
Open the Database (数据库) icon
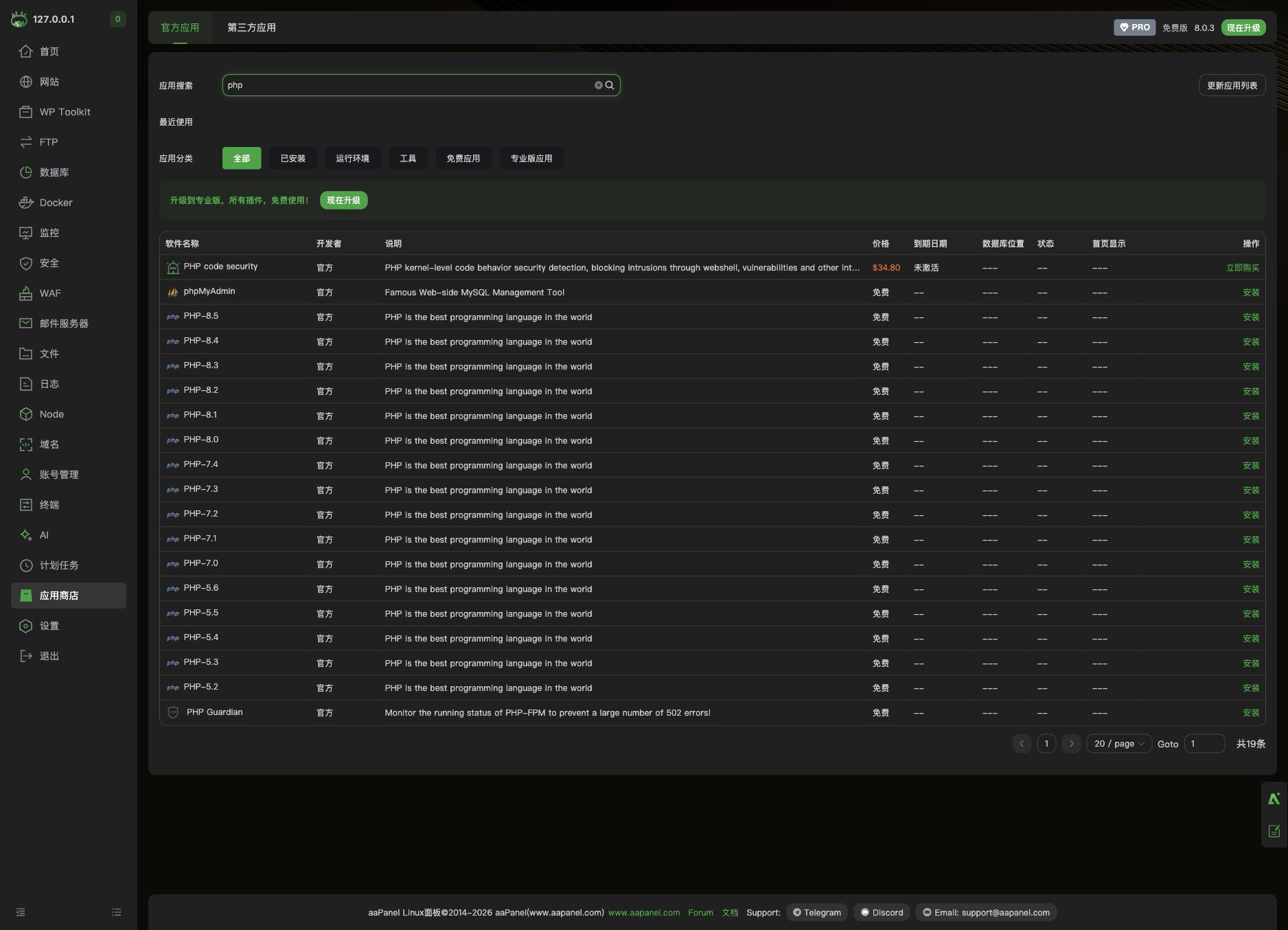pos(26,172)
